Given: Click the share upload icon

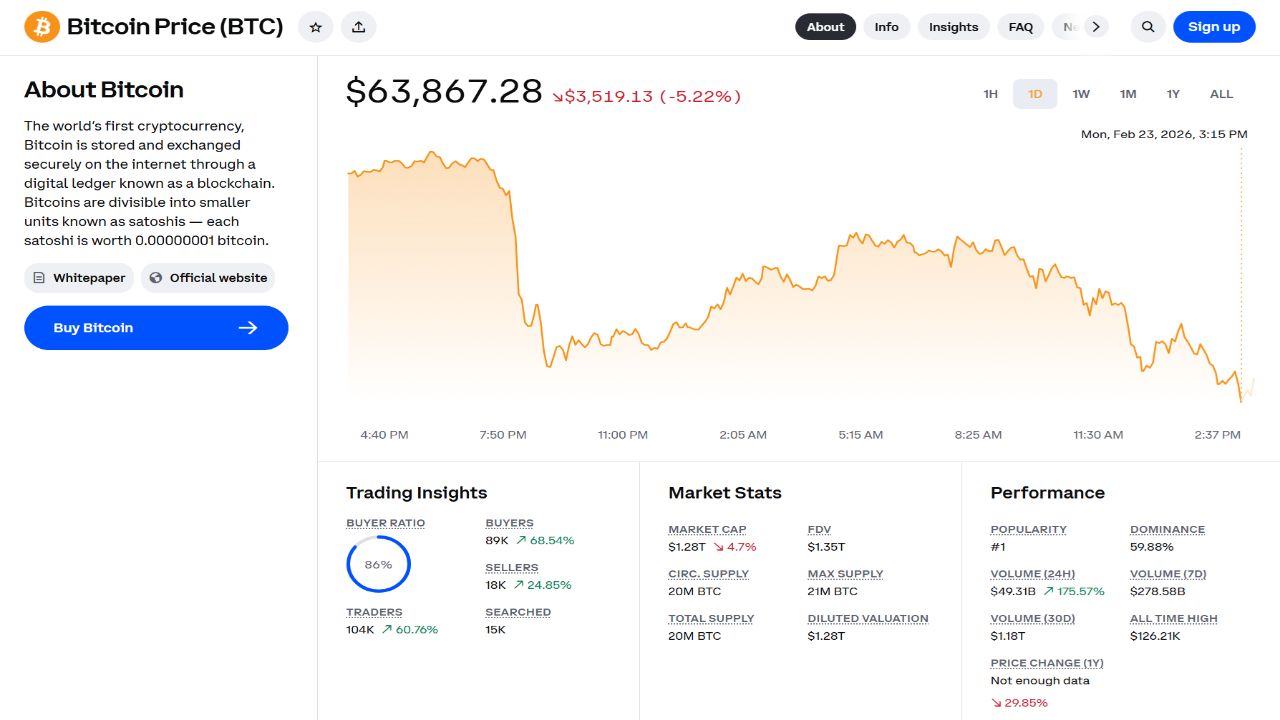Looking at the screenshot, I should click(358, 27).
